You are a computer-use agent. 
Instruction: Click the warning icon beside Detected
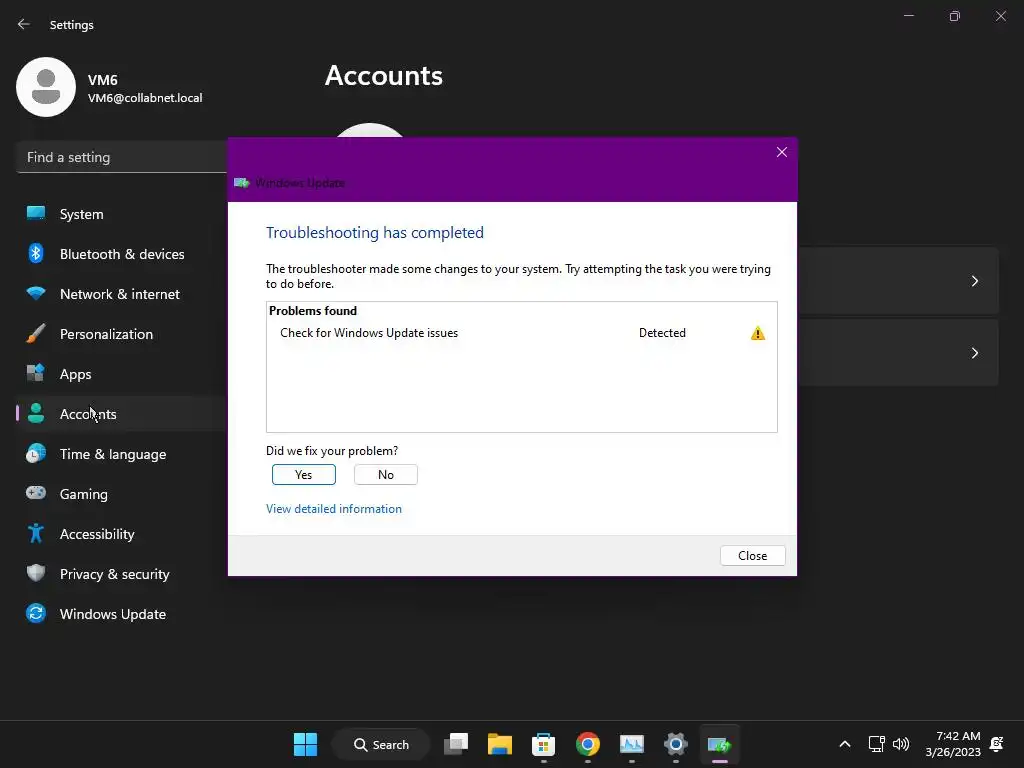click(x=758, y=334)
